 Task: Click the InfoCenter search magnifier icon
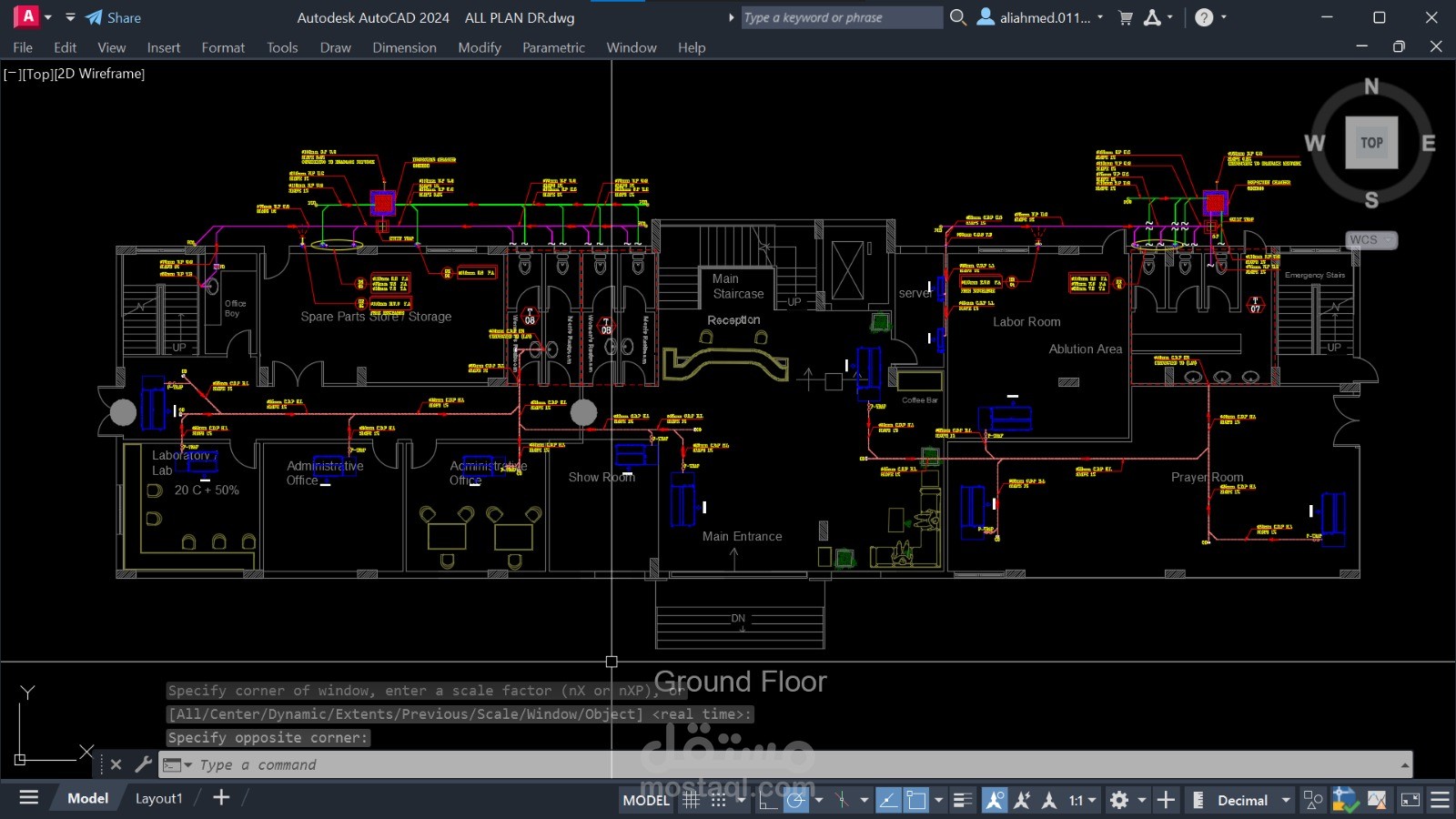click(958, 17)
